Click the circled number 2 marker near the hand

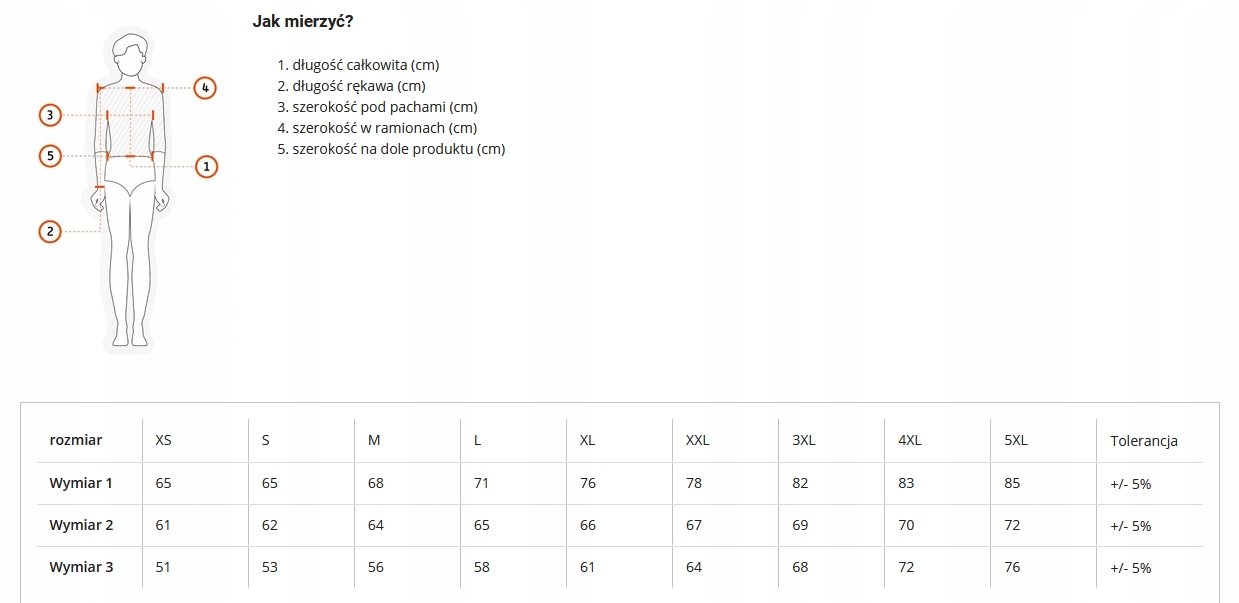50,232
